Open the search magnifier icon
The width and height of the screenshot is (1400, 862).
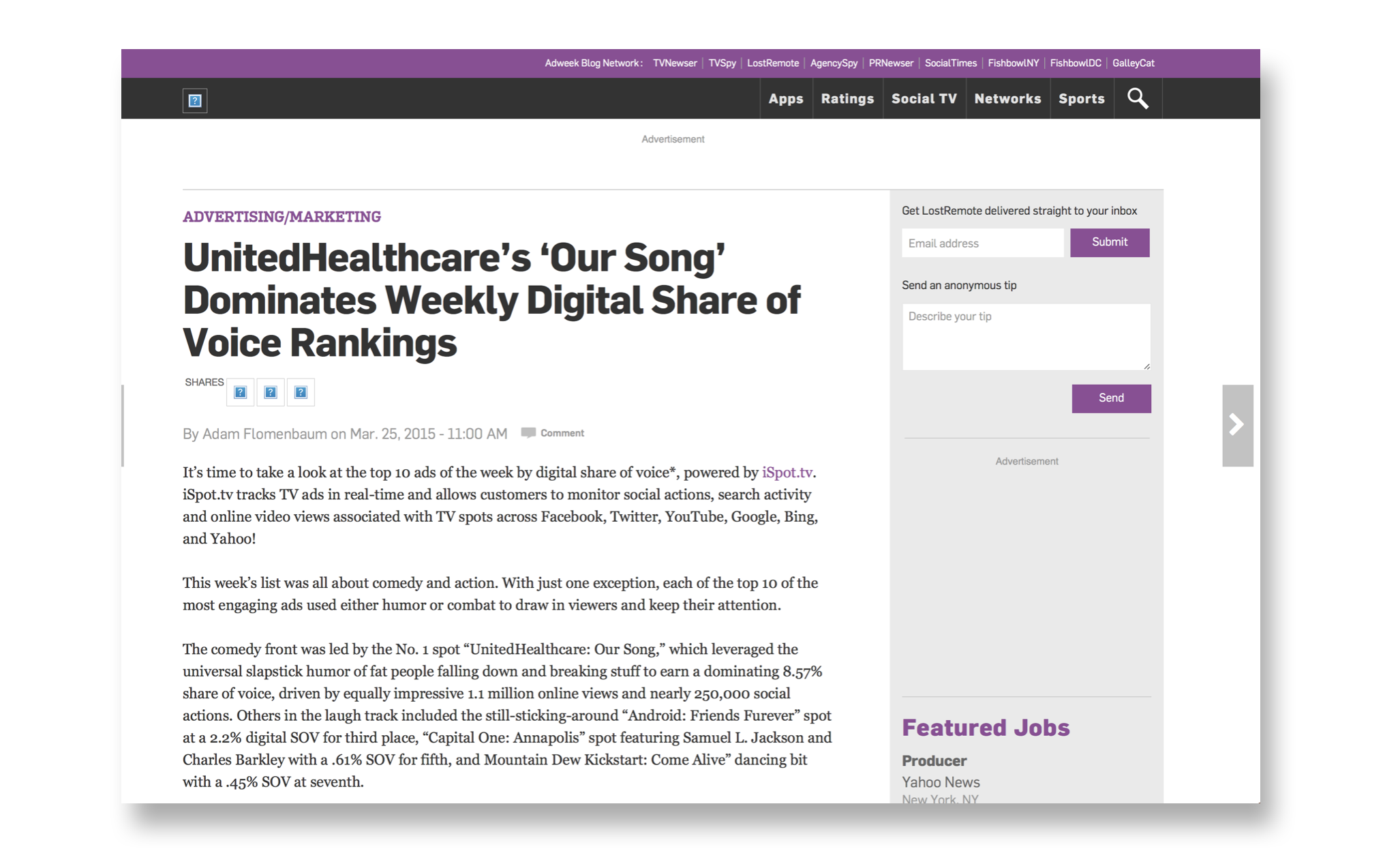click(1137, 99)
